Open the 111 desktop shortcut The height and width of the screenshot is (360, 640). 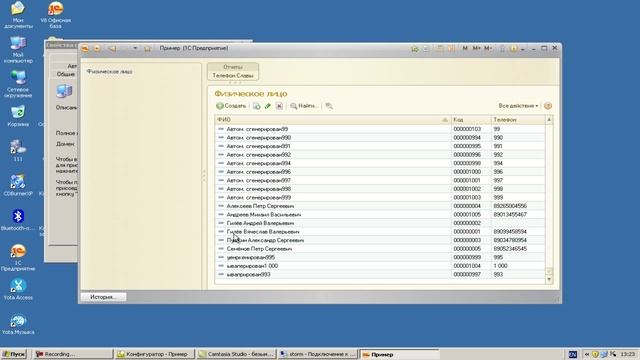[18, 151]
